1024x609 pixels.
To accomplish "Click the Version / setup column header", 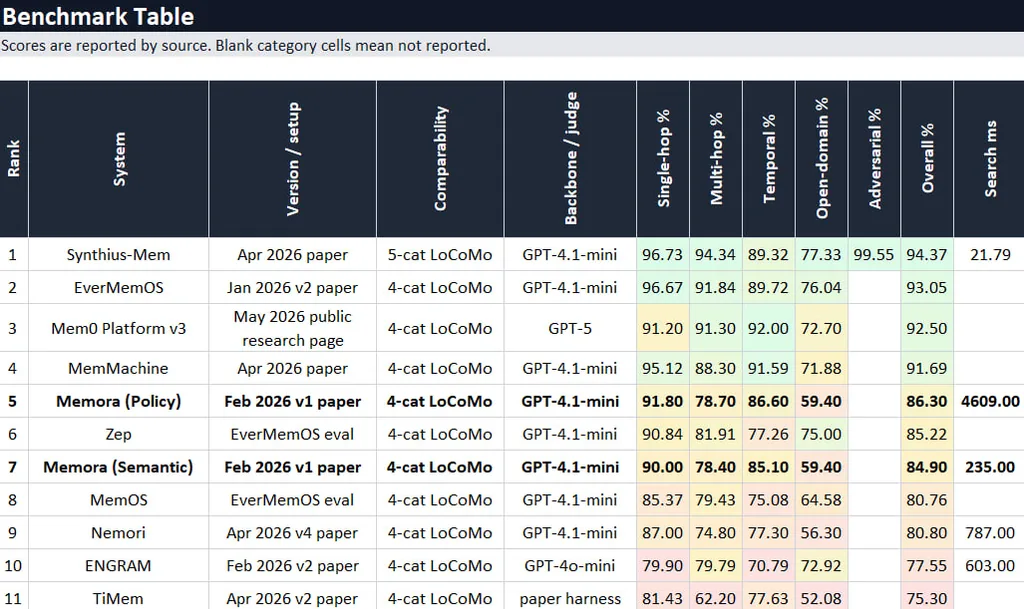I will 293,159.
